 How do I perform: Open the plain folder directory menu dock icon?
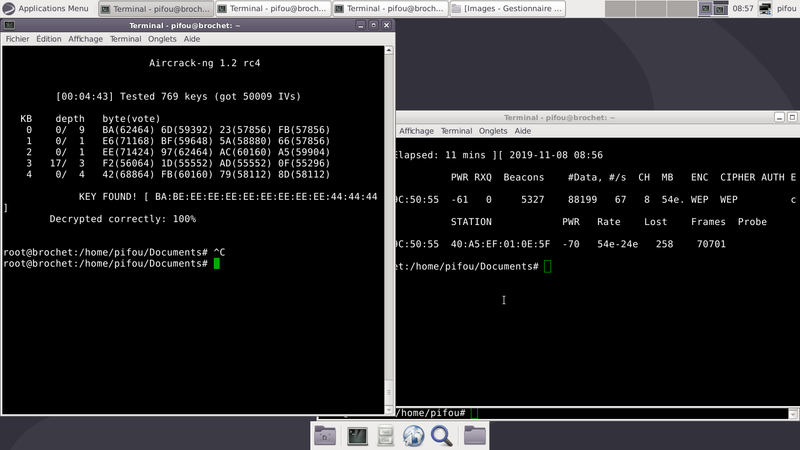click(x=474, y=435)
